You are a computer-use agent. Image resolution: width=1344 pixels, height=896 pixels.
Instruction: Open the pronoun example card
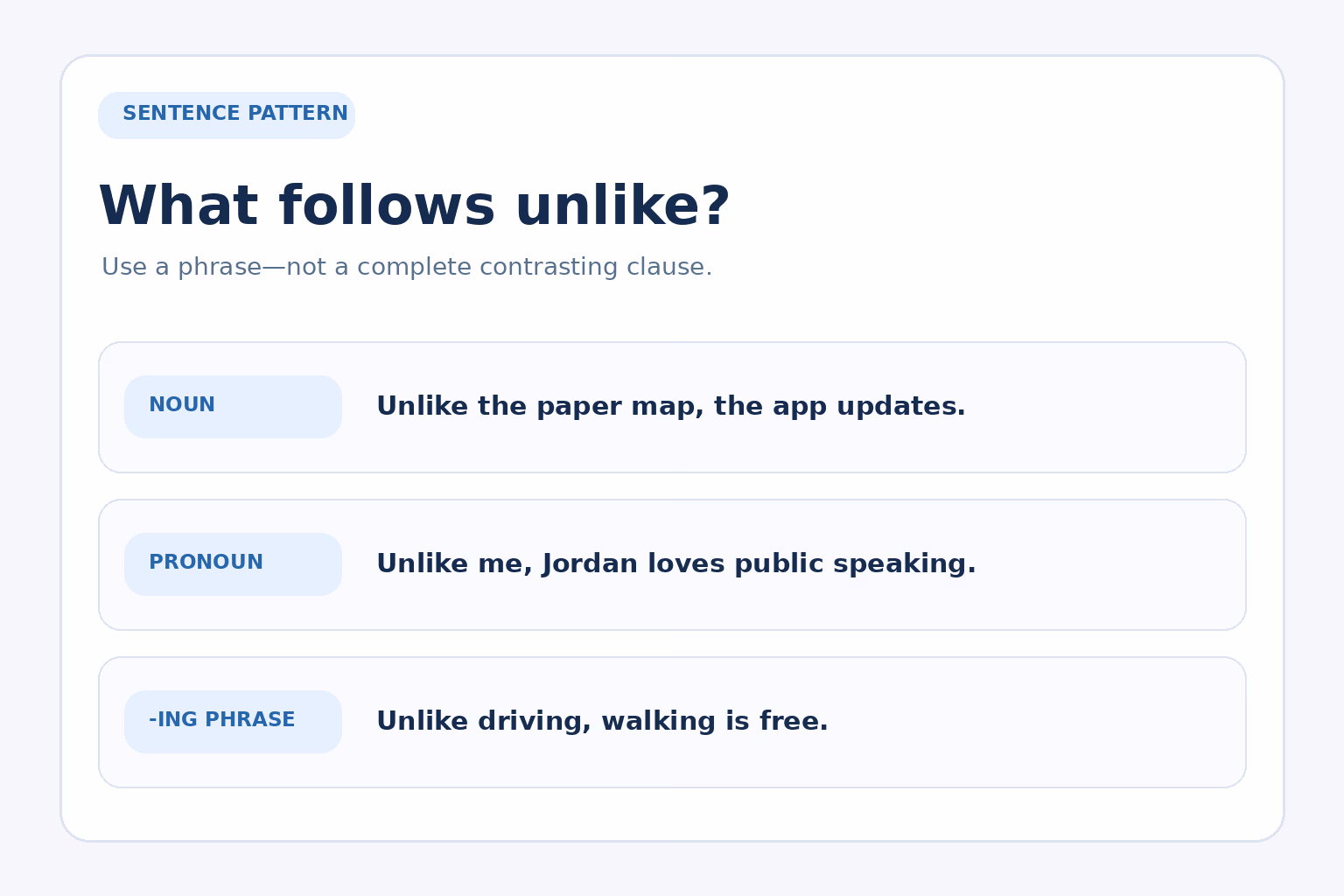pos(672,565)
